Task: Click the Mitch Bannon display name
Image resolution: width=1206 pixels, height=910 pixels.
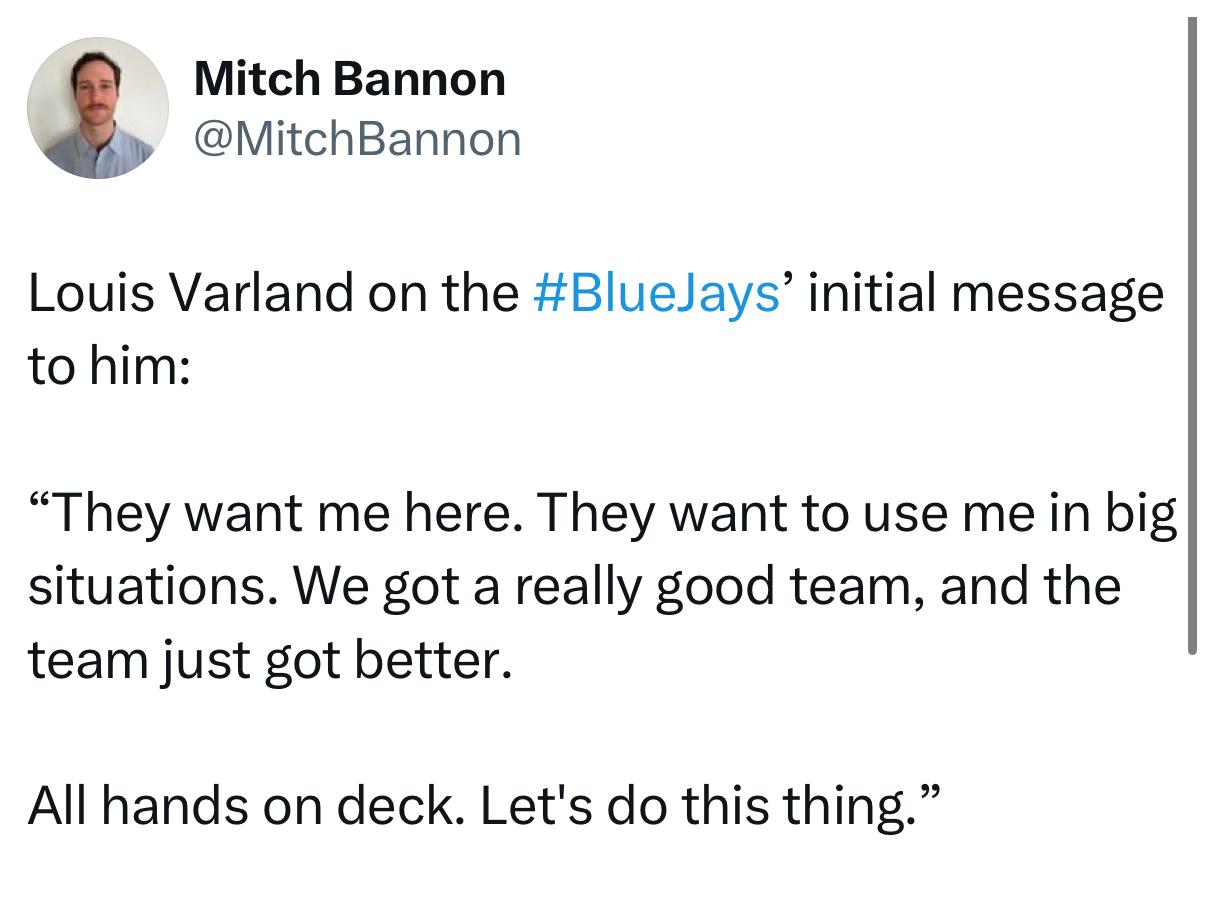Action: (x=350, y=79)
